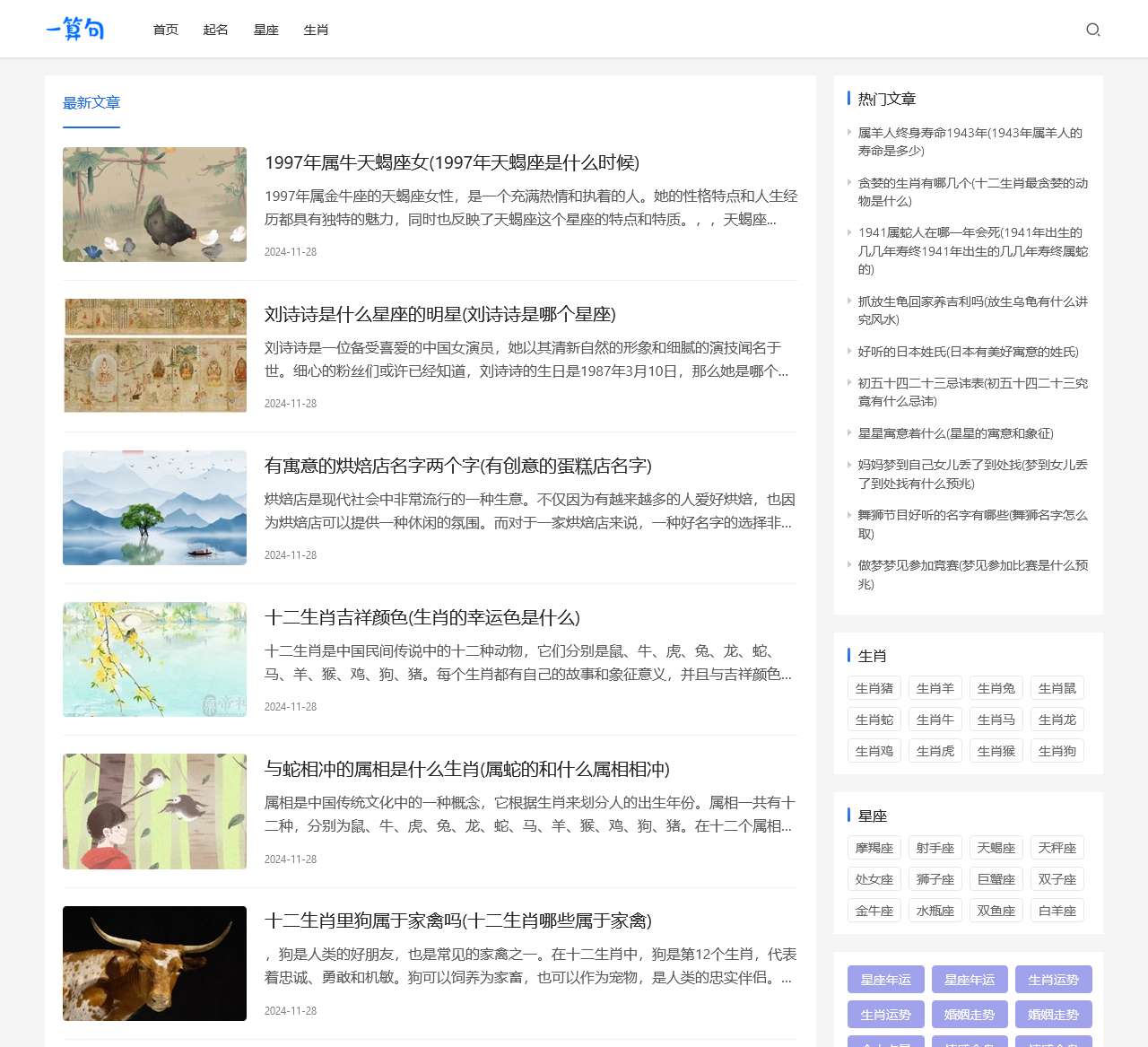The image size is (1148, 1047).
Task: Open the 首页 menu item
Action: tap(164, 30)
